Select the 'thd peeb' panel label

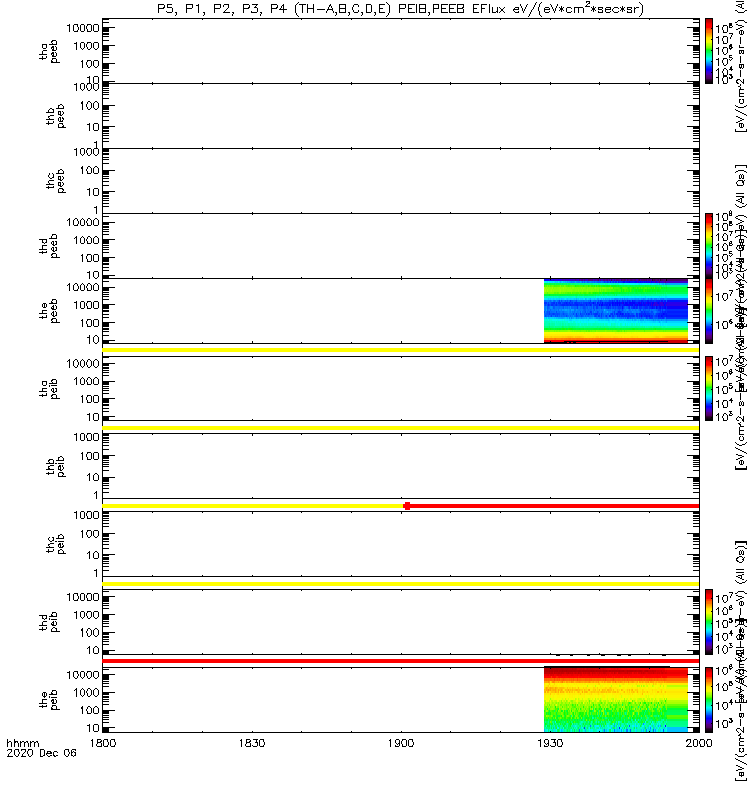49,246
